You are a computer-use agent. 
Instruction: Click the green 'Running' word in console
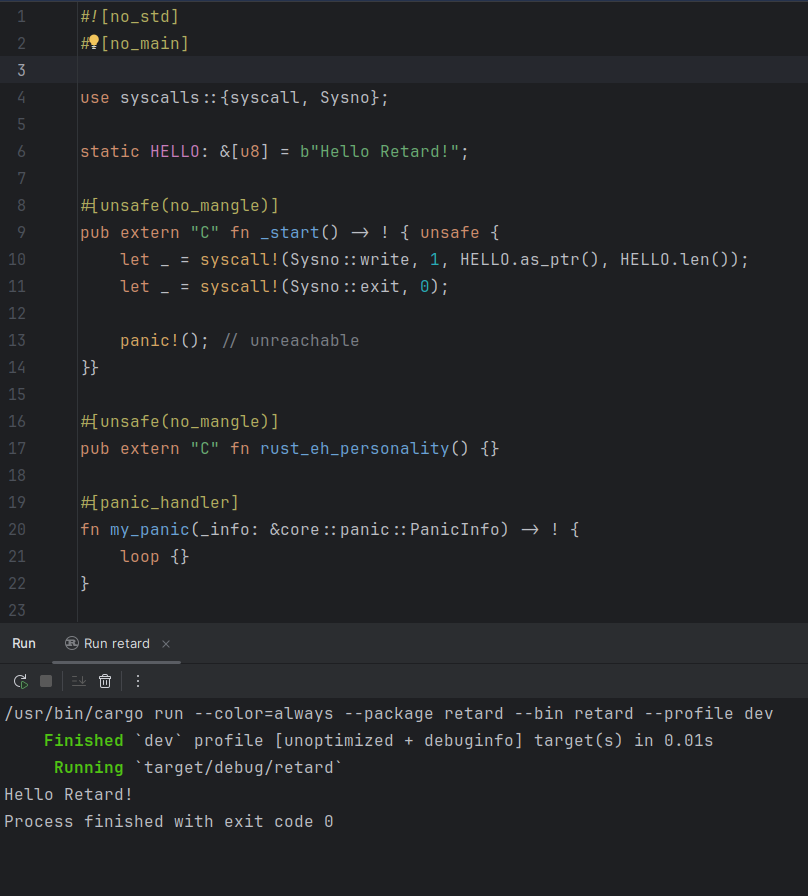point(89,767)
